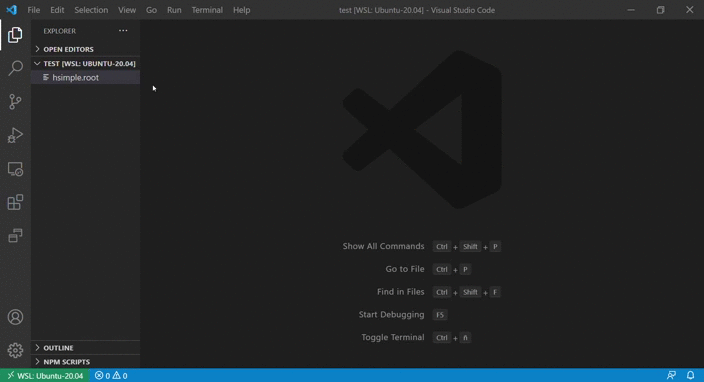Open the Accounts icon in activity bar
The width and height of the screenshot is (704, 382).
pyautogui.click(x=15, y=317)
